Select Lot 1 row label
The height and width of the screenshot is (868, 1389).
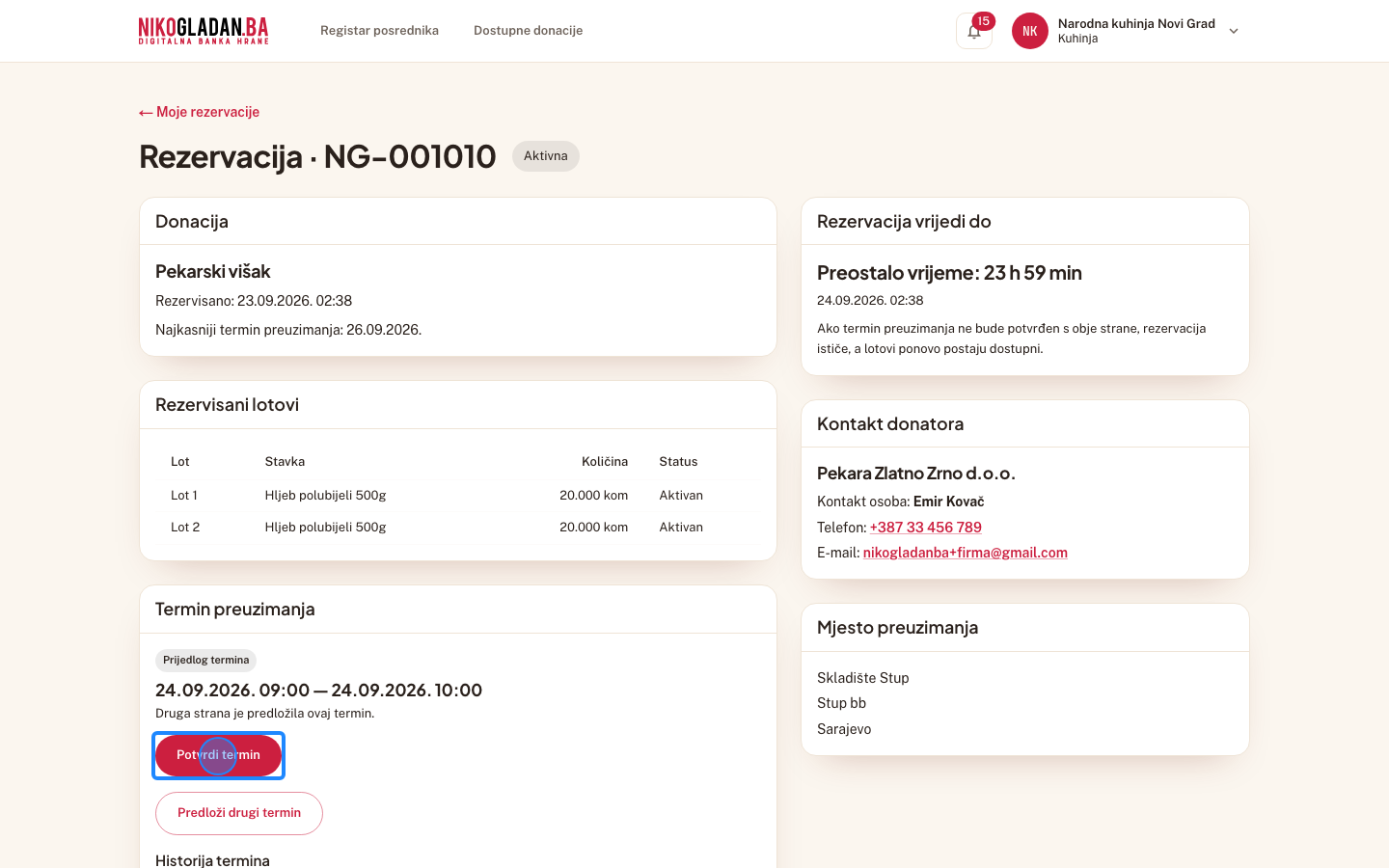tap(184, 496)
